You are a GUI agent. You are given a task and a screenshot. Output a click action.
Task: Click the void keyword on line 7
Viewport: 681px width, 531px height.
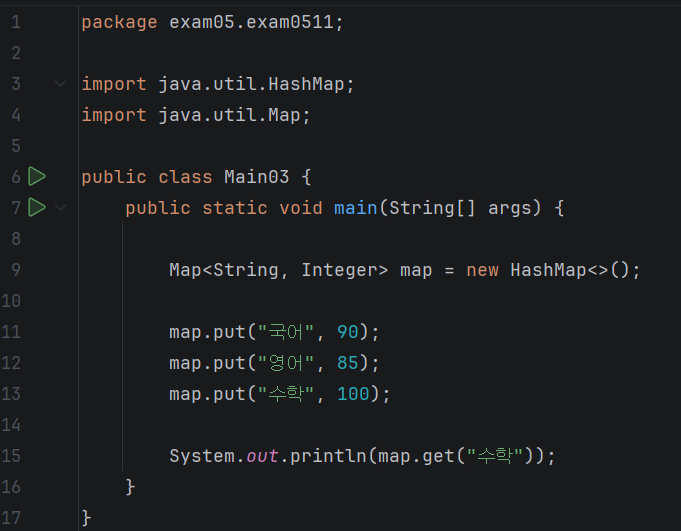pyautogui.click(x=301, y=208)
